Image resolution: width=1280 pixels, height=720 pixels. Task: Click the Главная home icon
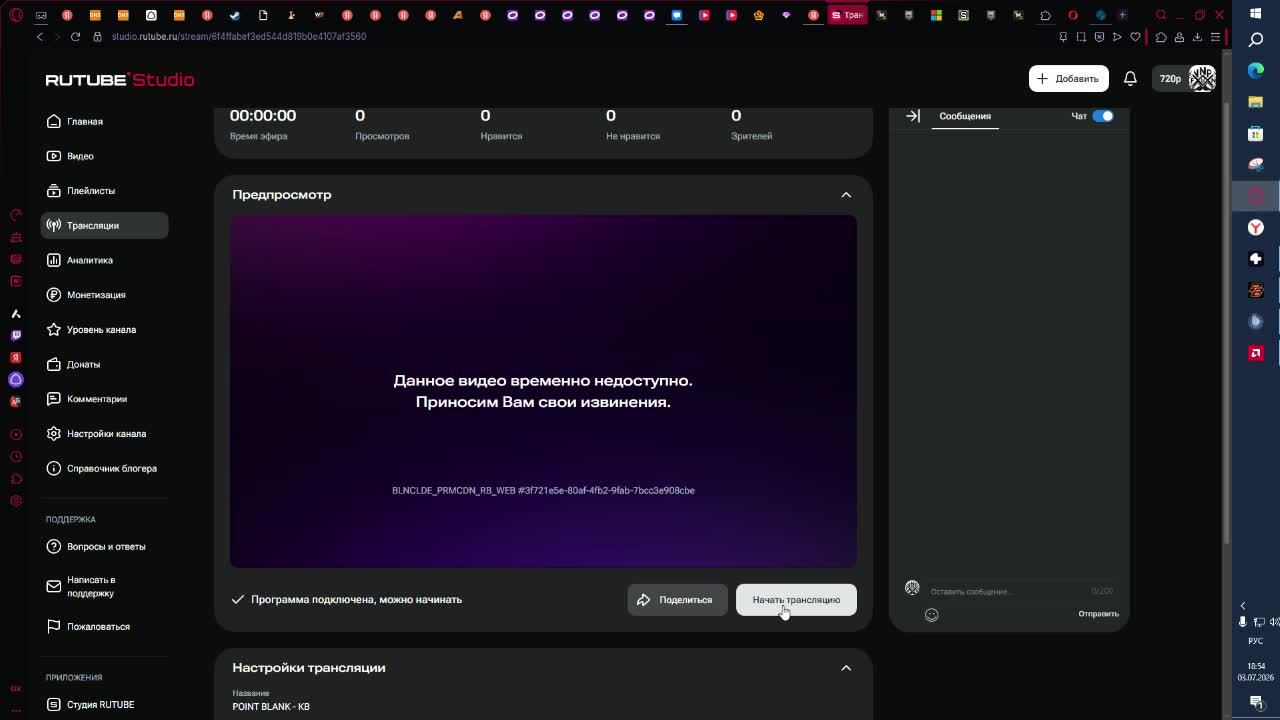coord(54,121)
